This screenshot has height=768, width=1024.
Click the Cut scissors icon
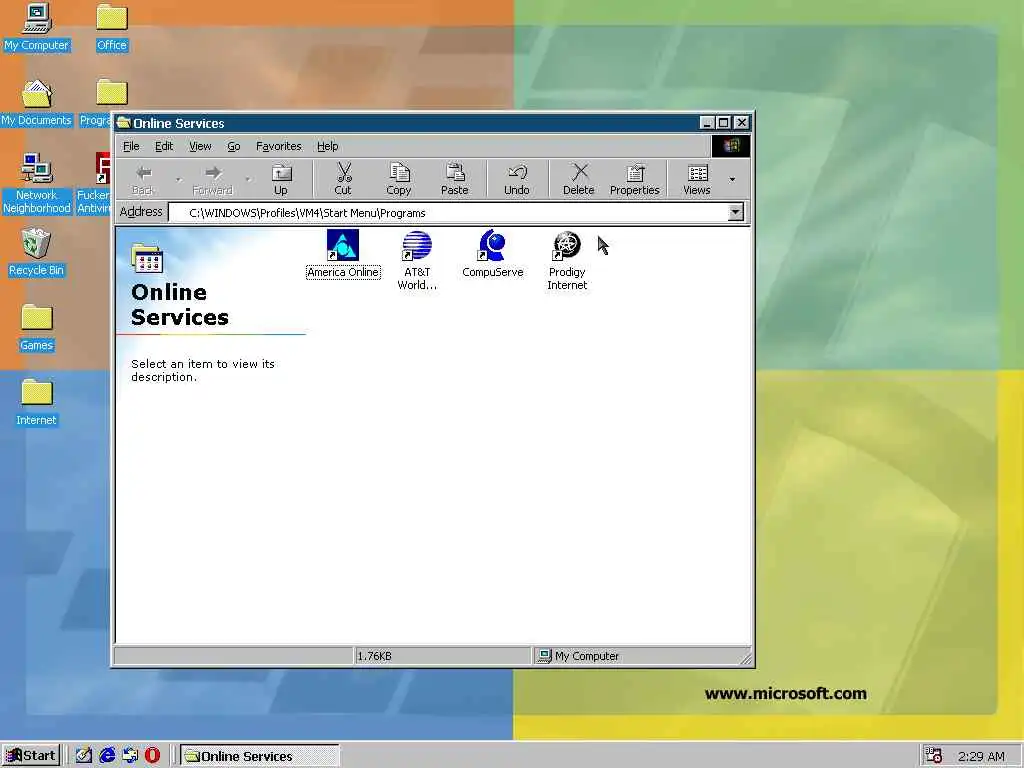point(344,172)
